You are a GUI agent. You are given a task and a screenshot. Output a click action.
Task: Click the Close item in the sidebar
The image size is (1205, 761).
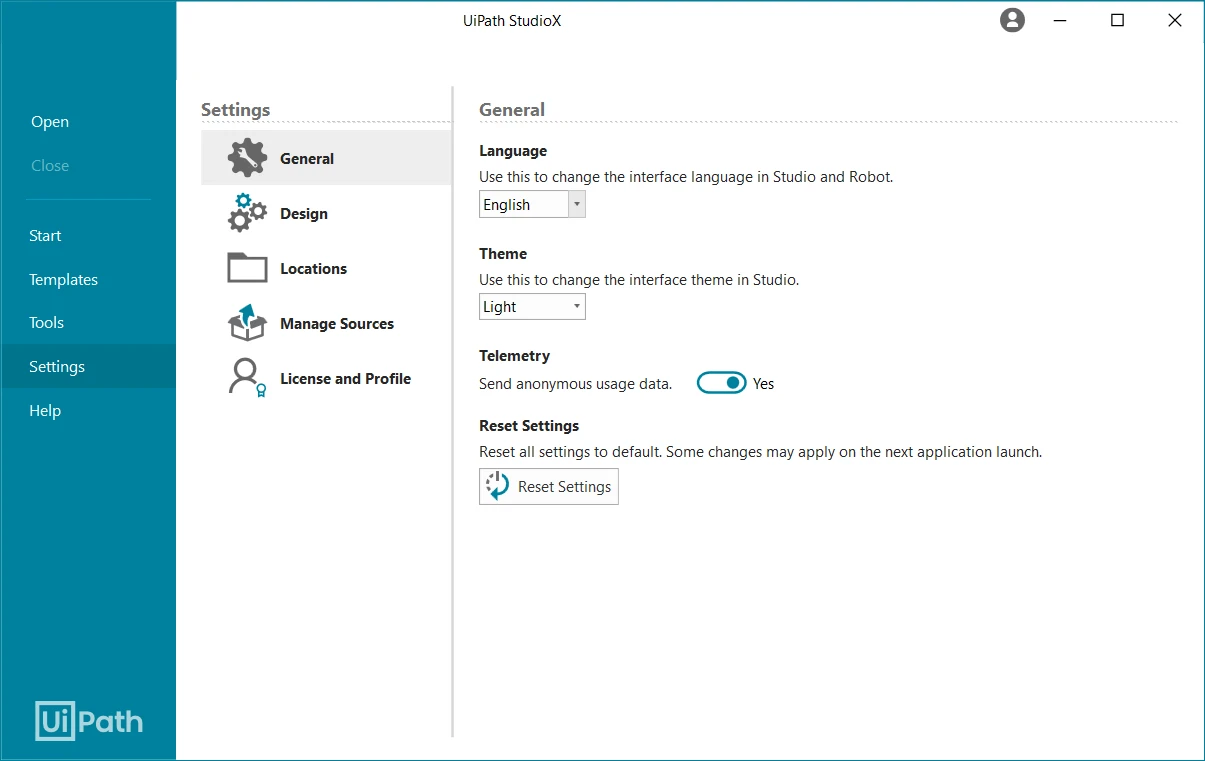pyautogui.click(x=50, y=166)
